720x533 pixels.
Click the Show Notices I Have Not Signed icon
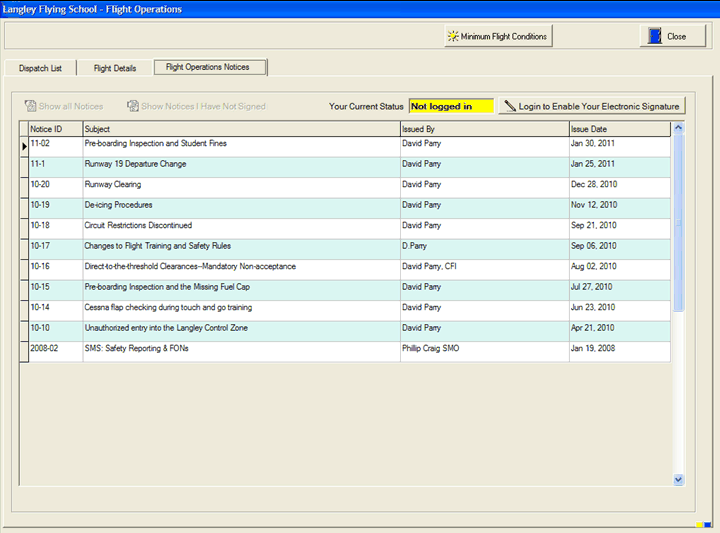(x=132, y=106)
